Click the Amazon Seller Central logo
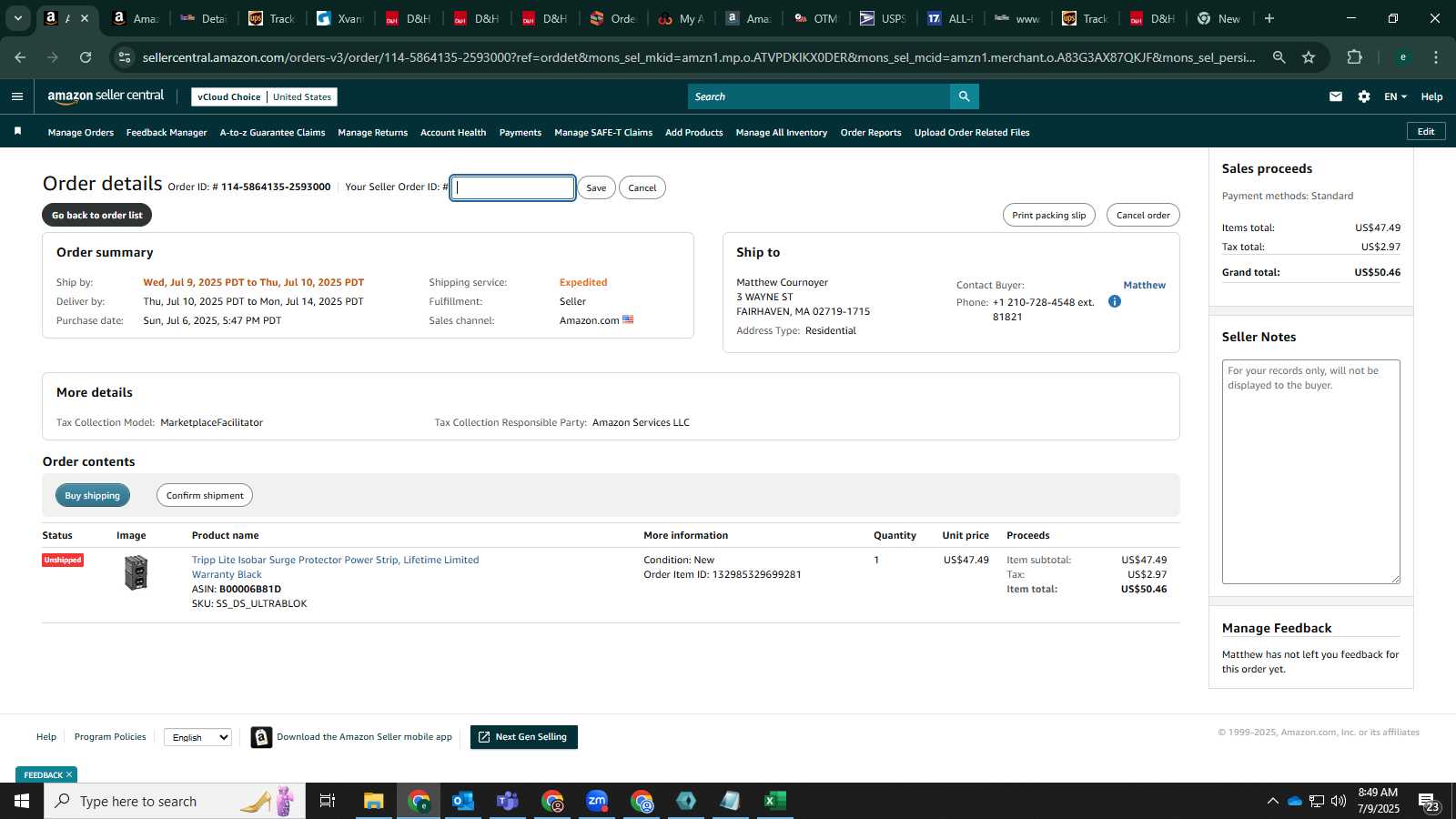The height and width of the screenshot is (819, 1456). [x=106, y=96]
